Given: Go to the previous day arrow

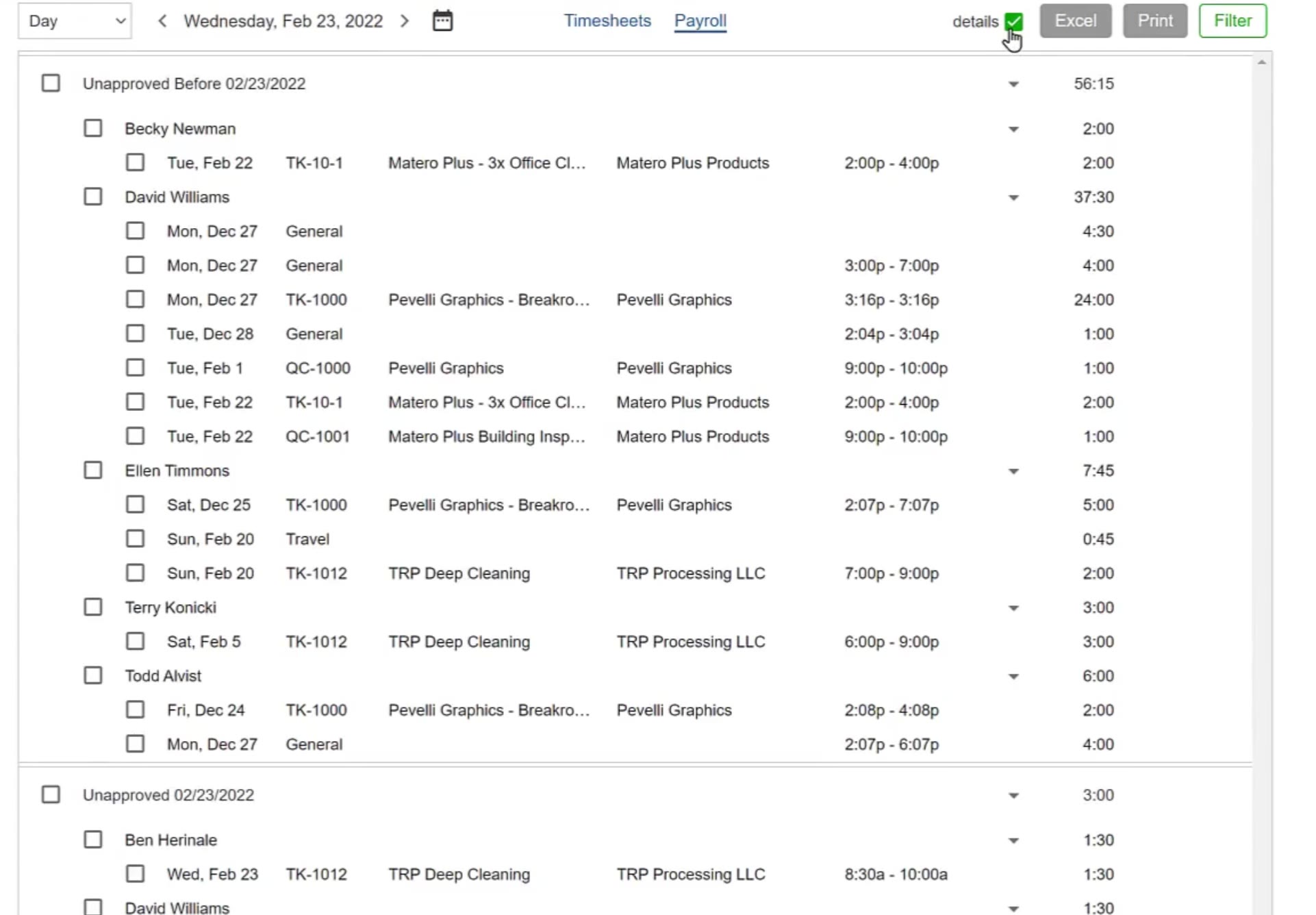Looking at the screenshot, I should point(162,21).
